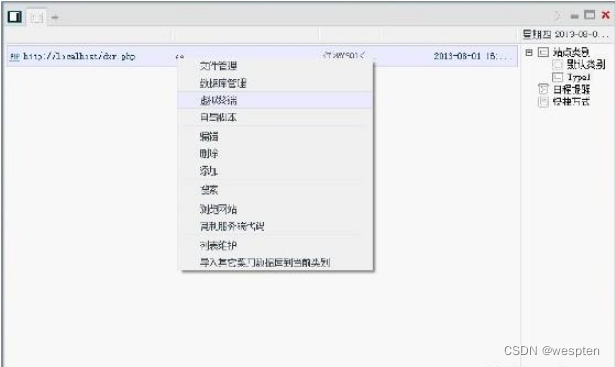Click the PHP icon of the localhost entry

pyautogui.click(x=15, y=57)
